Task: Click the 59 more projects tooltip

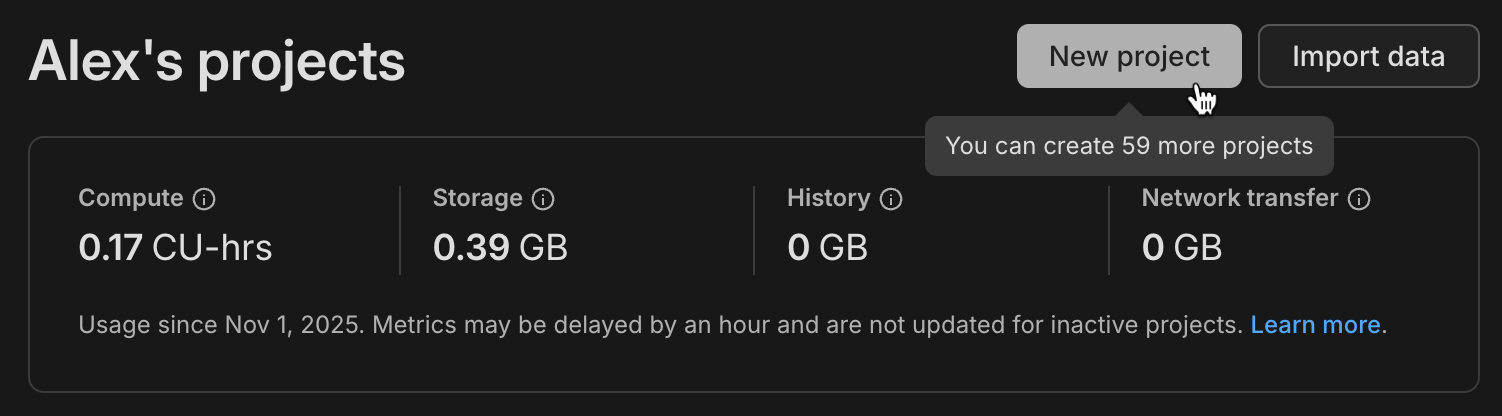Action: [1128, 146]
